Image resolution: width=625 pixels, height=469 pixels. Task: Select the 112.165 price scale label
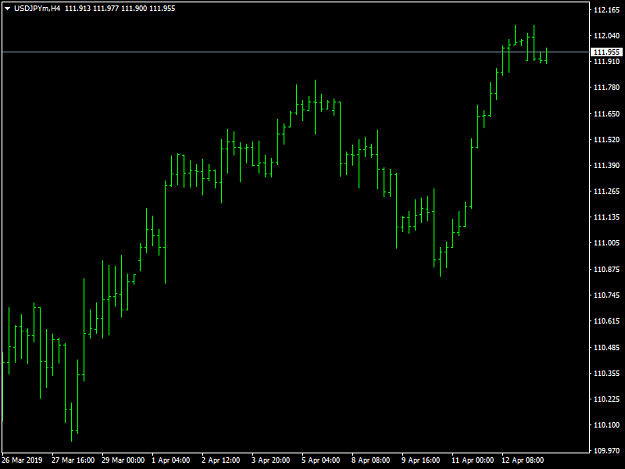tap(607, 10)
